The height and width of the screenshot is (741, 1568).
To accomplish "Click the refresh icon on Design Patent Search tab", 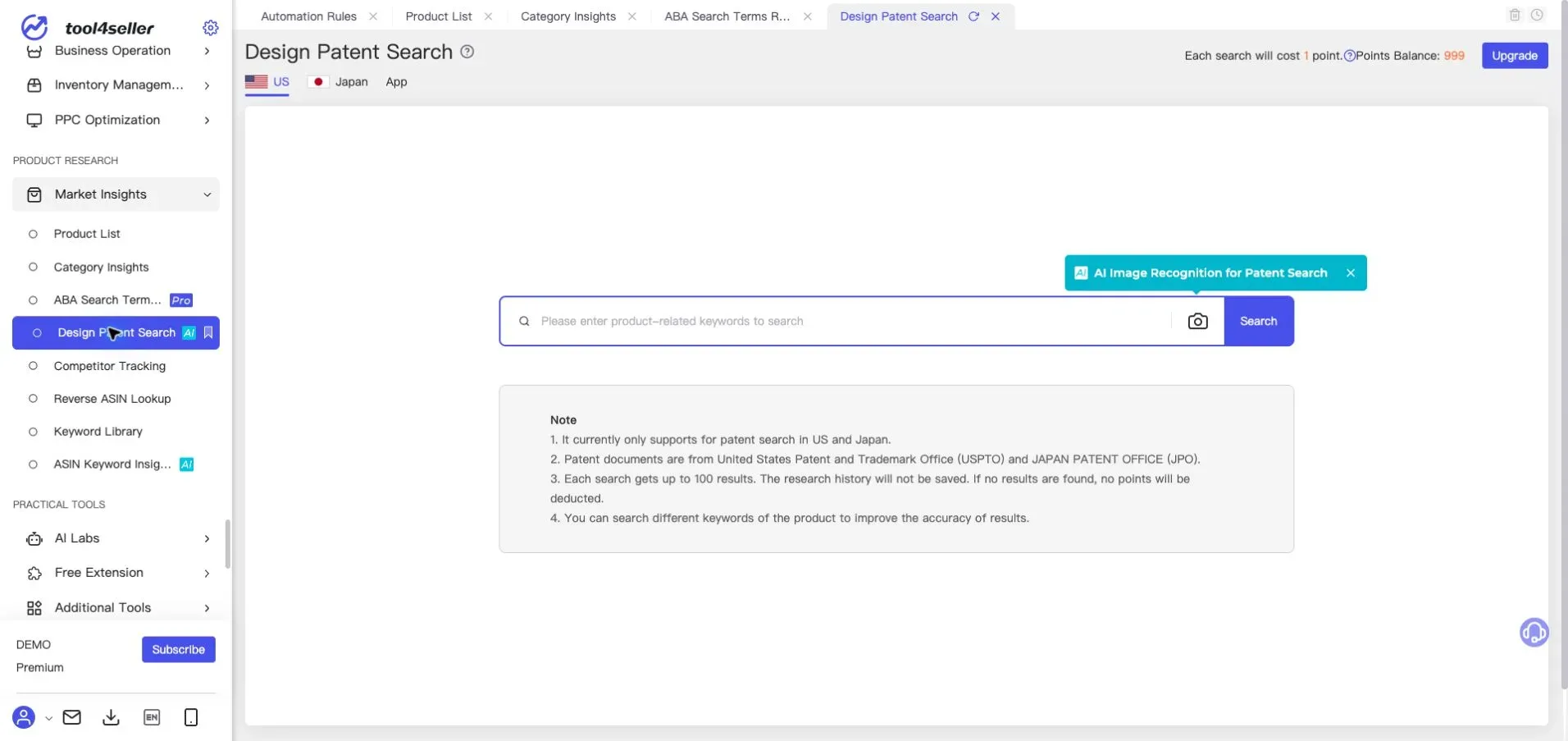I will [x=973, y=16].
